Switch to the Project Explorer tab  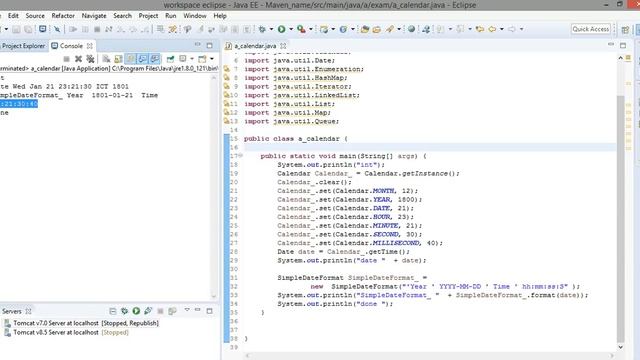[x=23, y=46]
